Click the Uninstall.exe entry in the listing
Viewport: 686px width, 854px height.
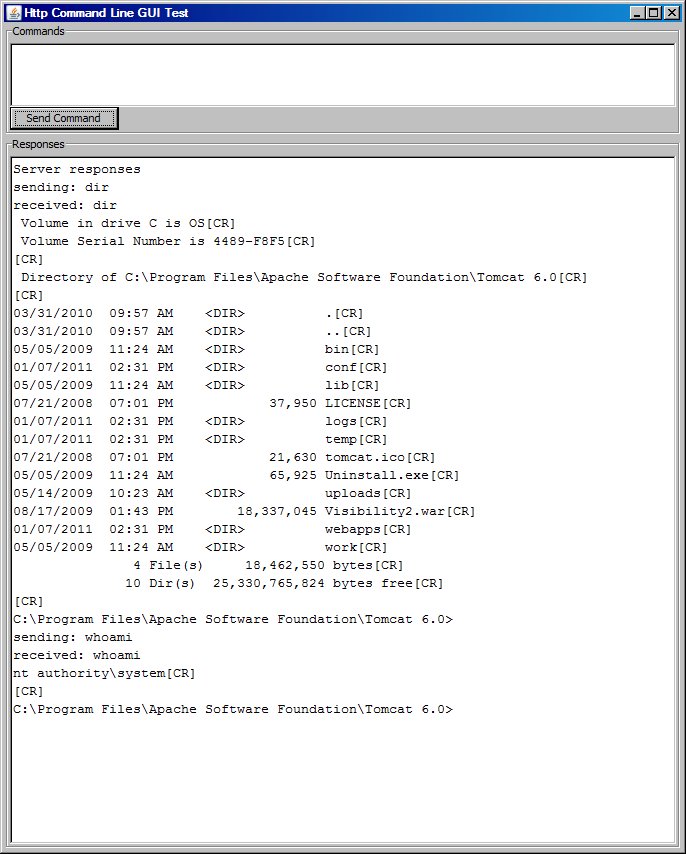click(x=376, y=475)
